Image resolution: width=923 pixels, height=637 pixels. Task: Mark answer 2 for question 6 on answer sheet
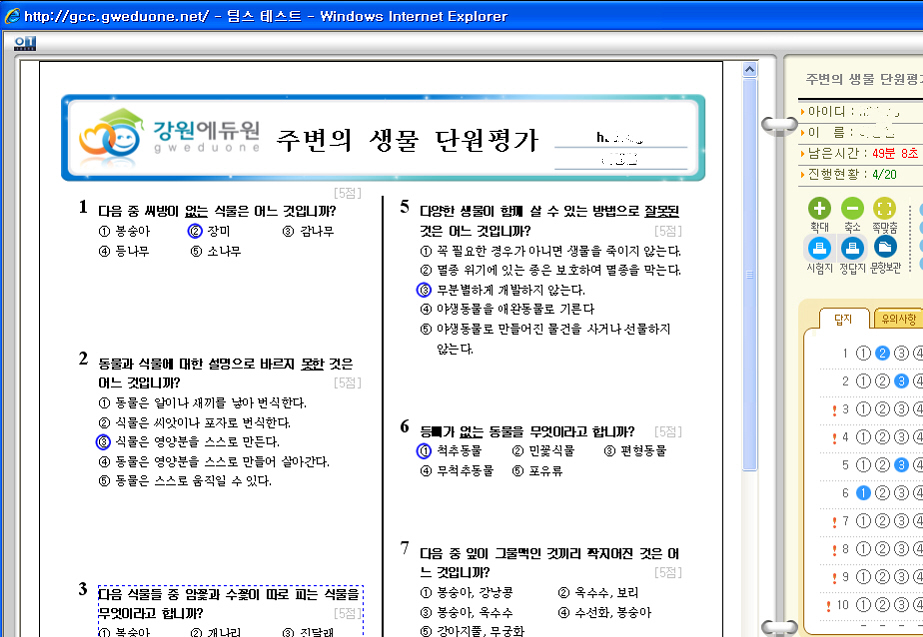(x=882, y=493)
